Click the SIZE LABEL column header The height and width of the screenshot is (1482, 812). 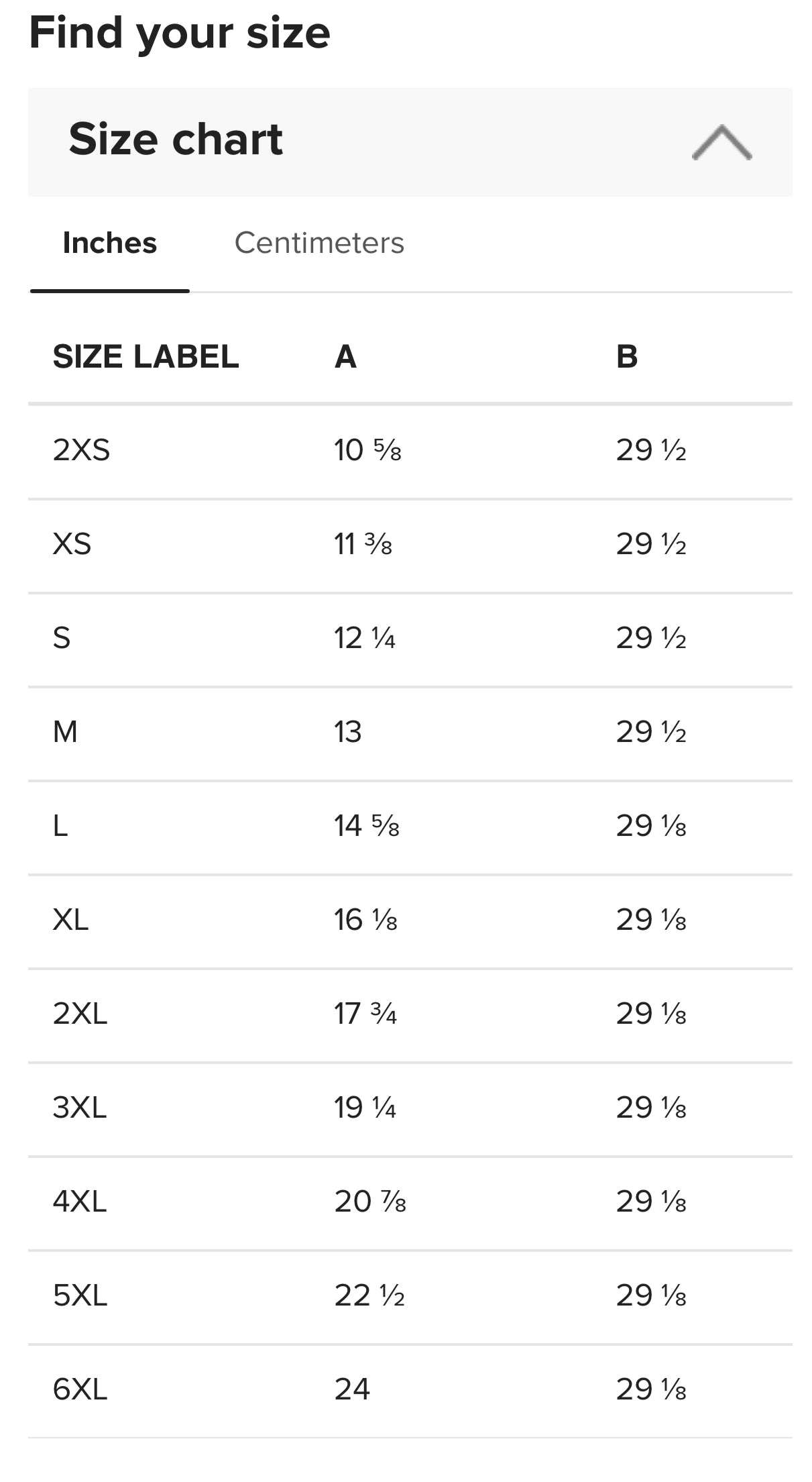tap(146, 356)
